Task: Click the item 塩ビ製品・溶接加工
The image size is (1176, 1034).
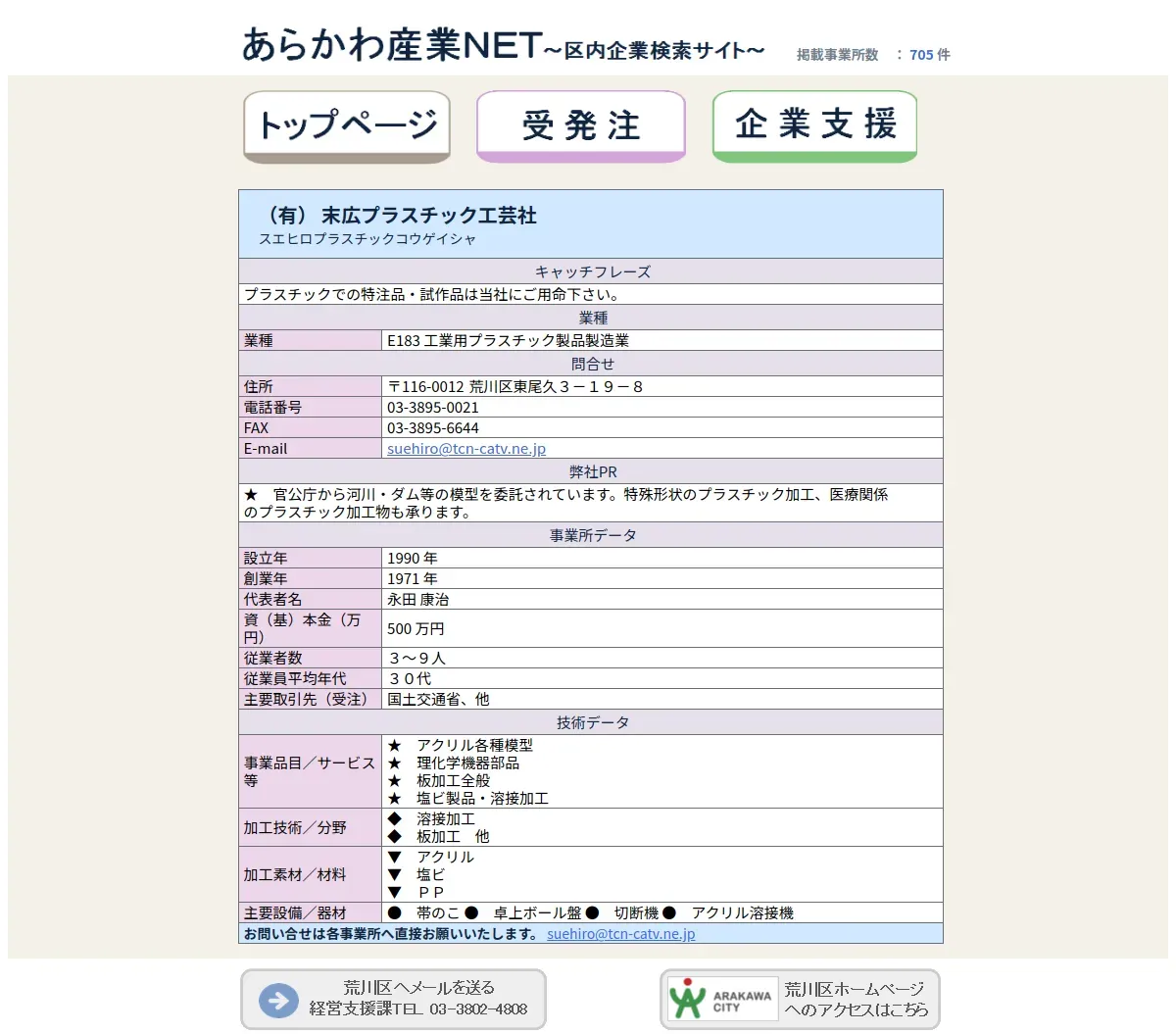Action: (x=482, y=799)
